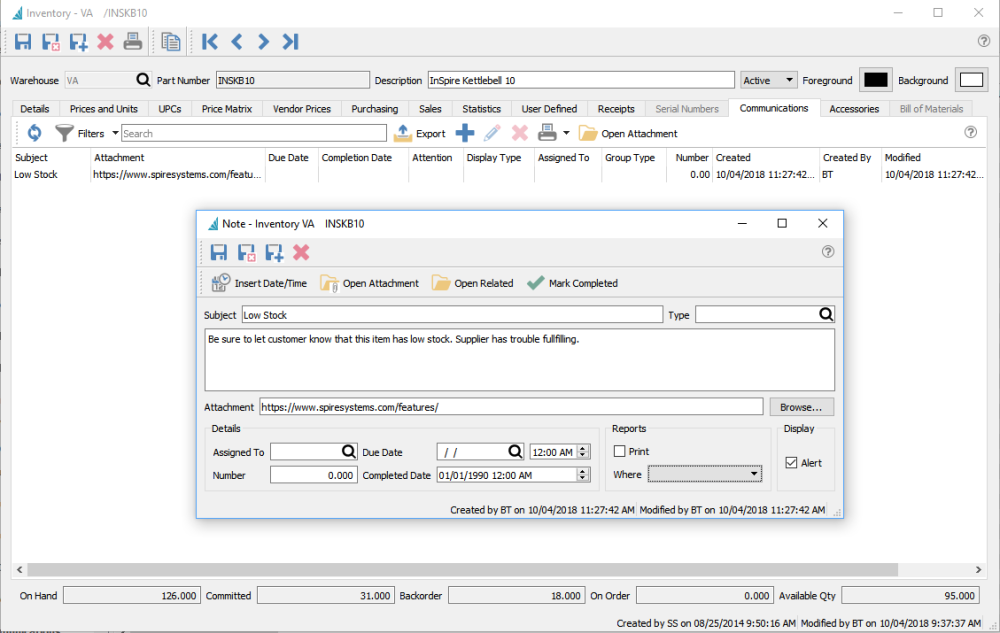The image size is (1000, 633).
Task: Adjust the Completed Date spinner
Action: coord(583,474)
